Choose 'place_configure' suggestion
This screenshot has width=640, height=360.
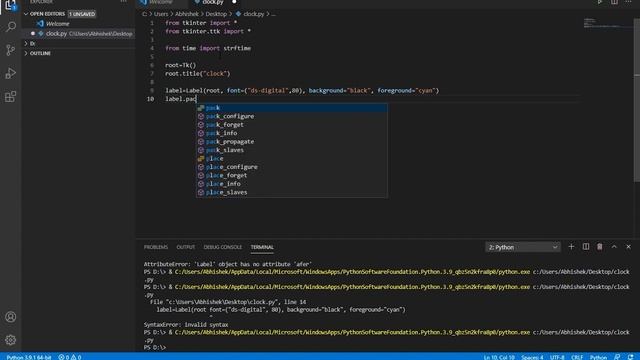pos(291,167)
